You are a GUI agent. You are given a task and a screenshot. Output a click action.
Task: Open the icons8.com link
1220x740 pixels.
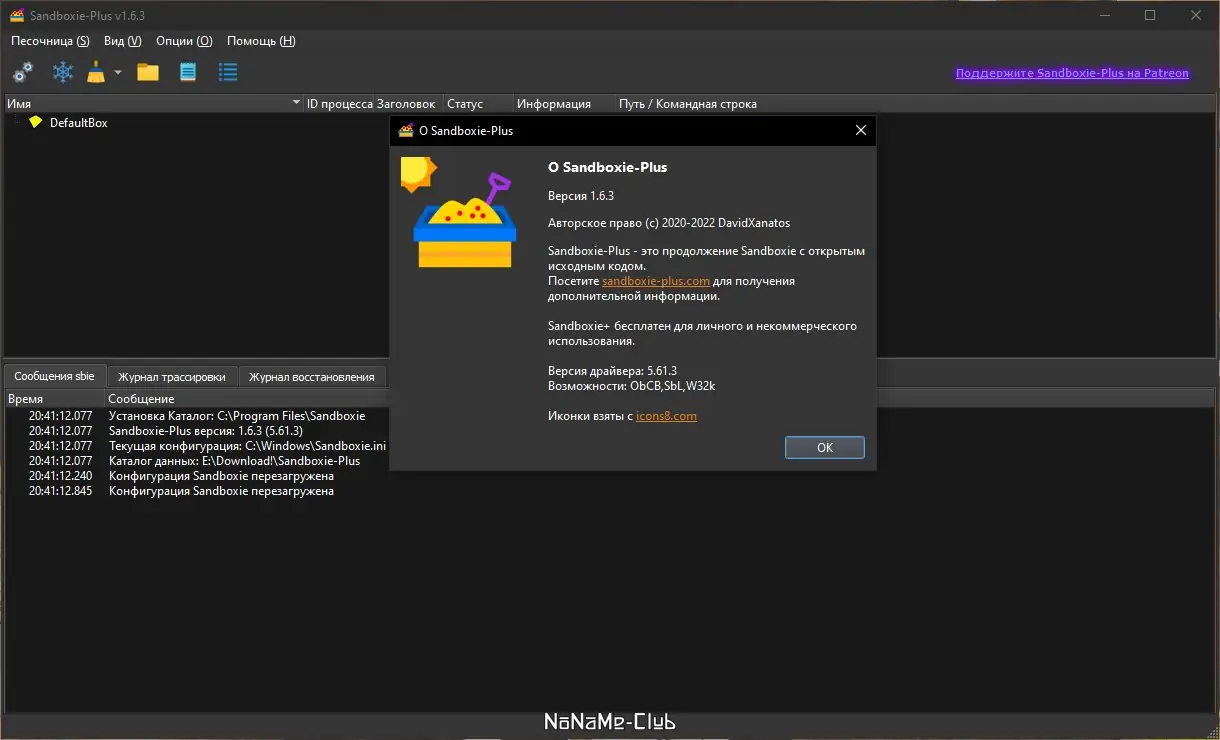666,416
